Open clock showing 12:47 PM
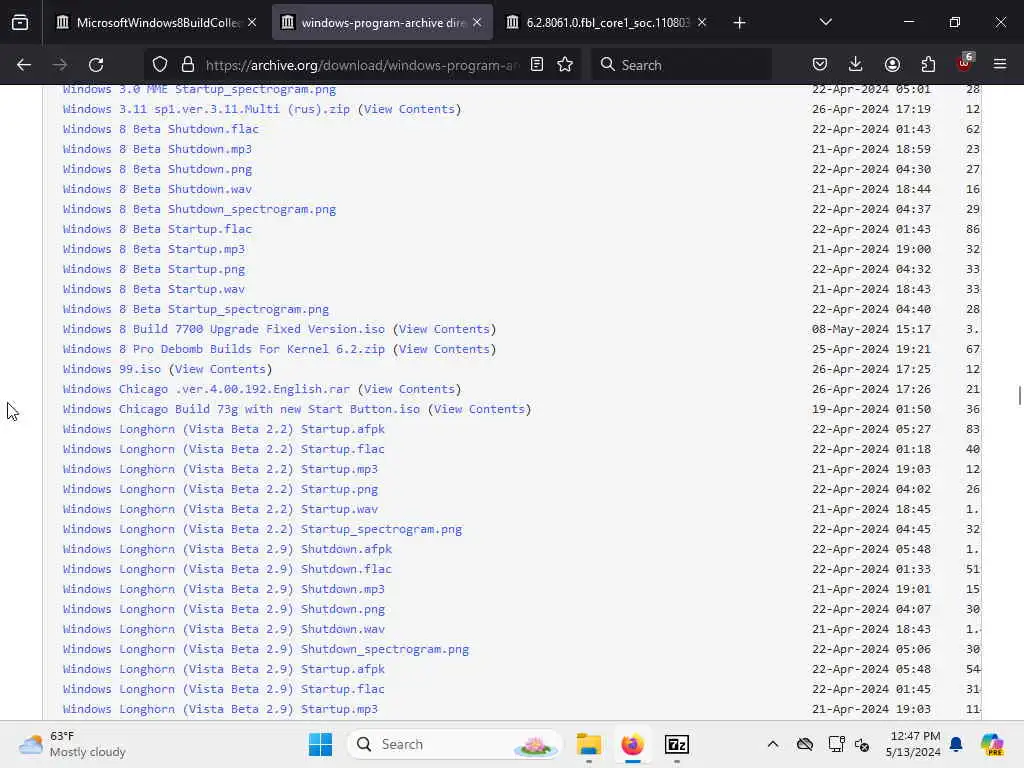1024x768 pixels. [x=913, y=744]
